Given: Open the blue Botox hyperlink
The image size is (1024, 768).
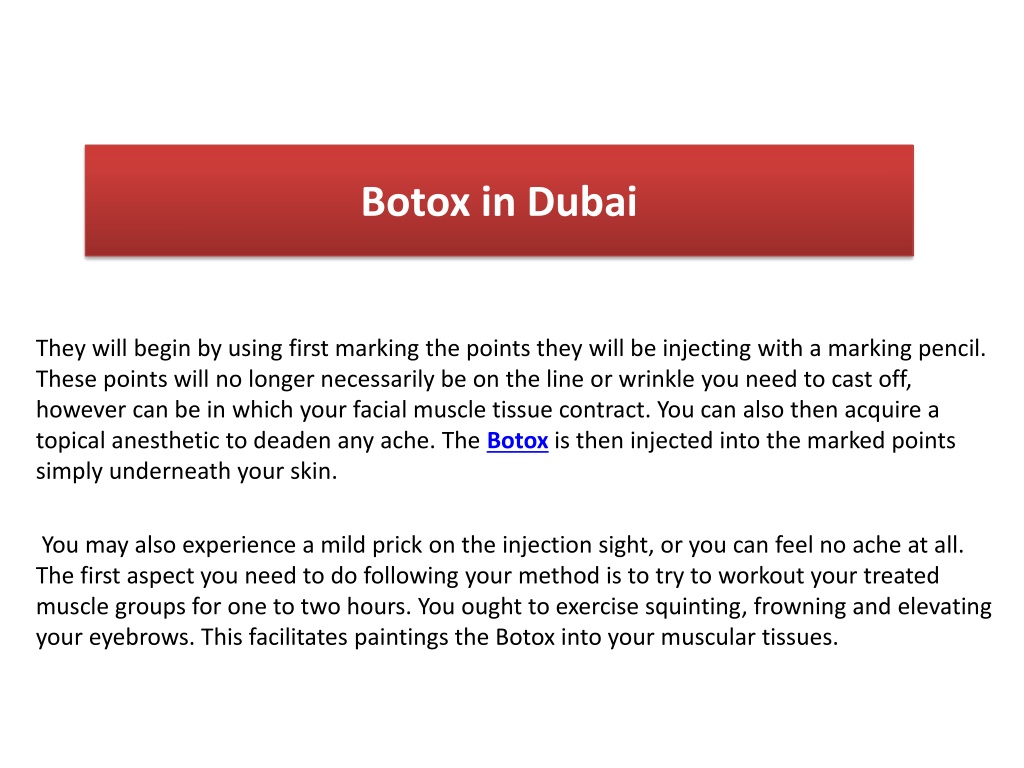Looking at the screenshot, I should (517, 441).
